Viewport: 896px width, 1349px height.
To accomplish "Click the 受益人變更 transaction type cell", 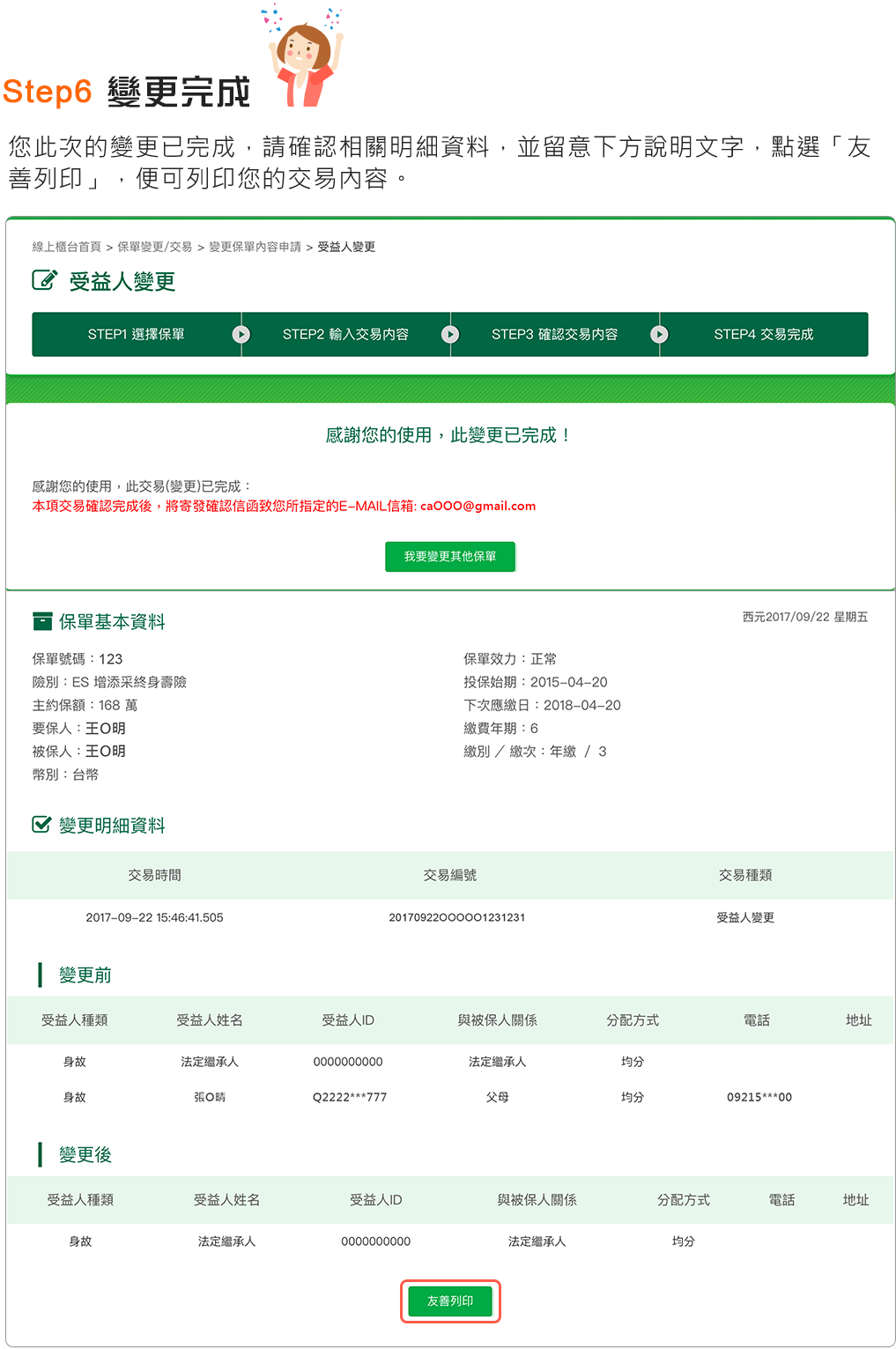I will [x=745, y=917].
